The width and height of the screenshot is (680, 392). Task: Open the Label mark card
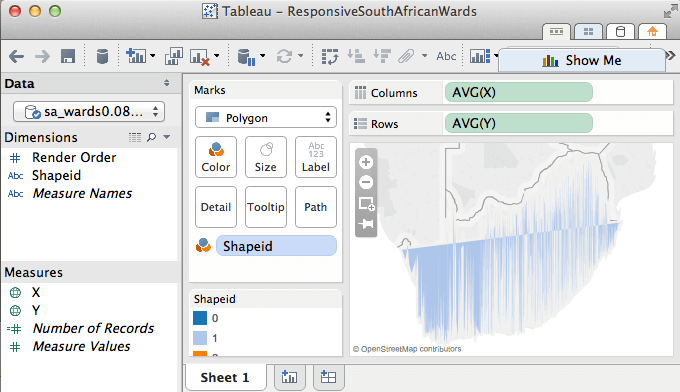[x=316, y=157]
